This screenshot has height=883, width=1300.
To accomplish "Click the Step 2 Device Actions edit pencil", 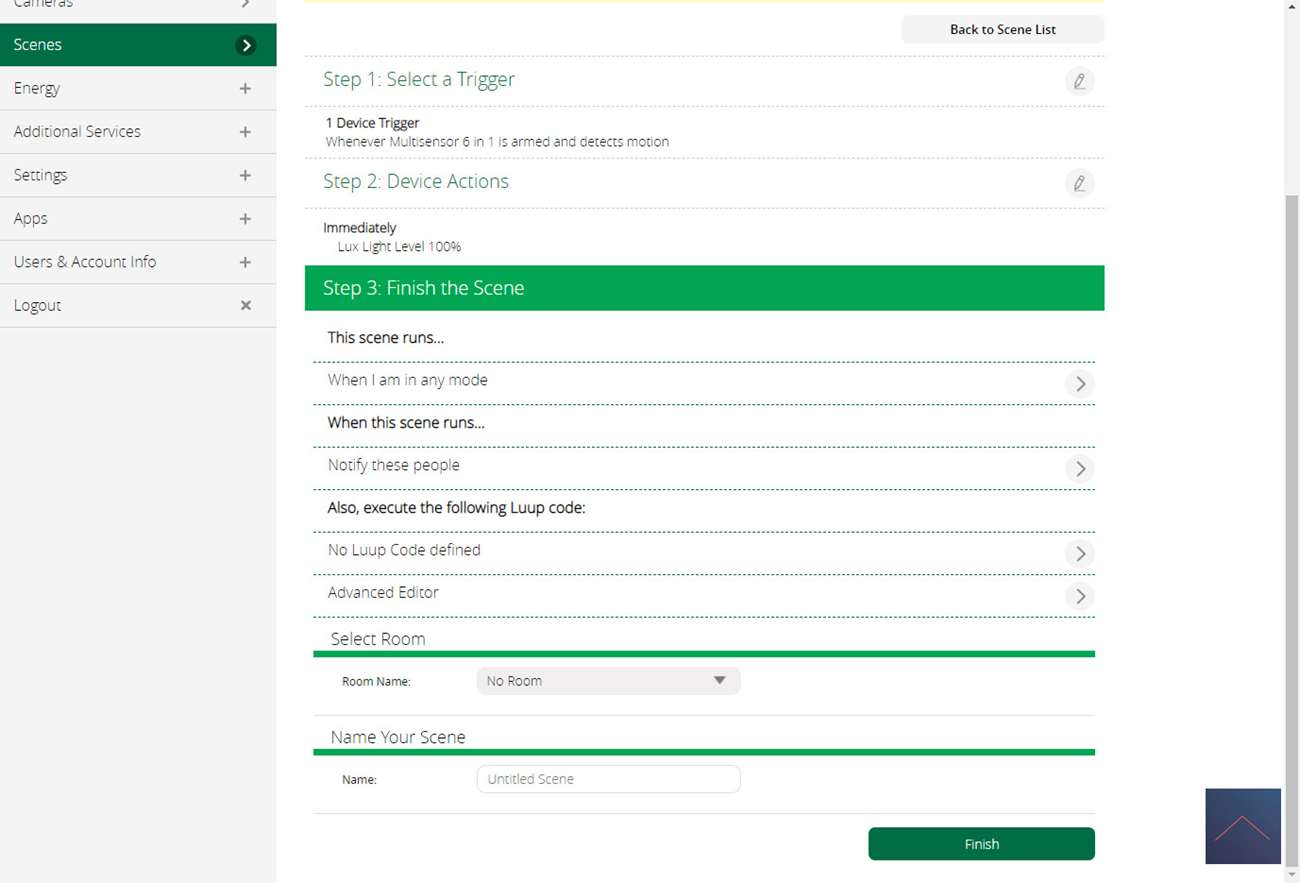I will [1079, 183].
